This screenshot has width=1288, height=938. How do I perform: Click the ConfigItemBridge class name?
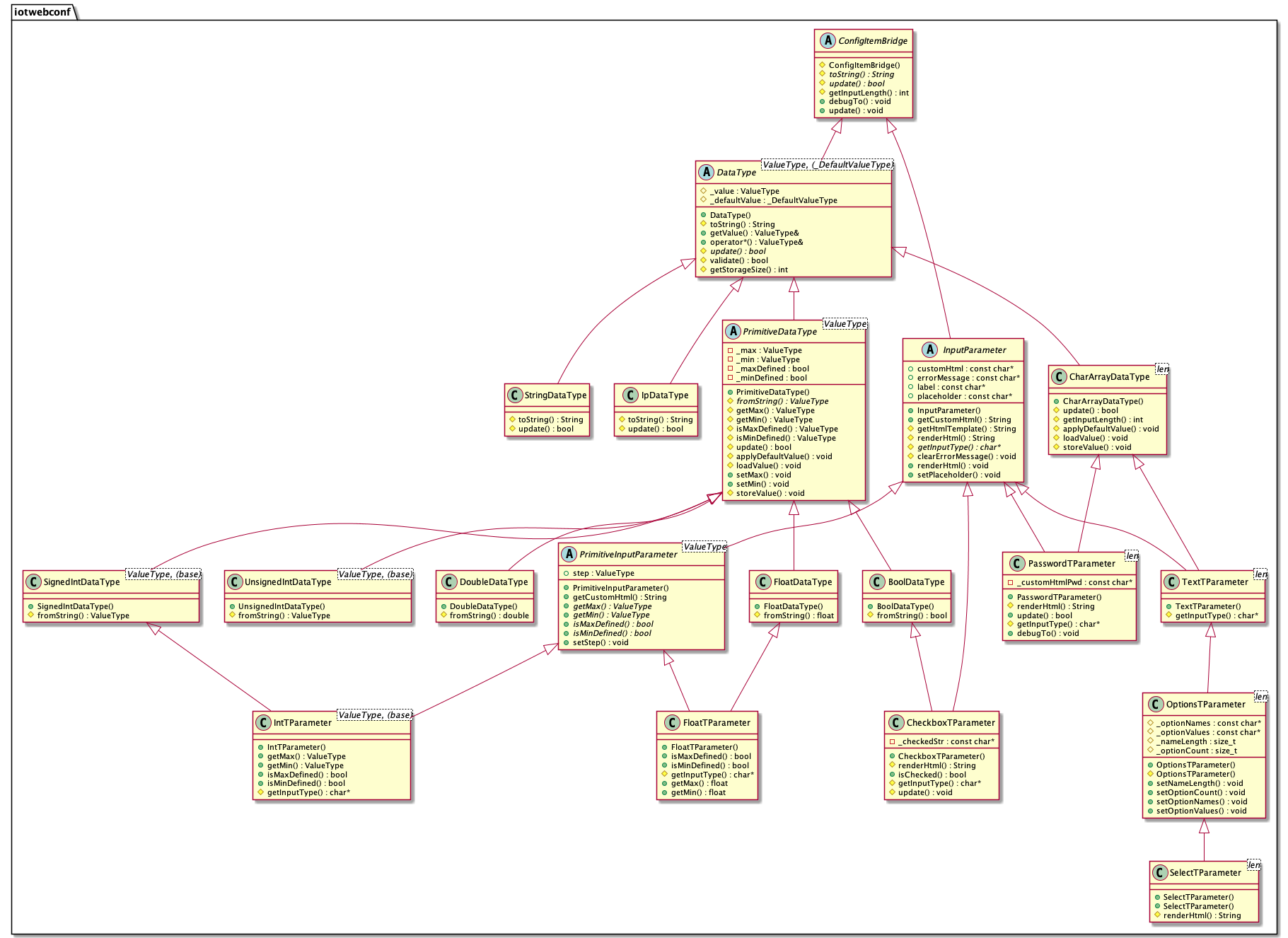(873, 41)
